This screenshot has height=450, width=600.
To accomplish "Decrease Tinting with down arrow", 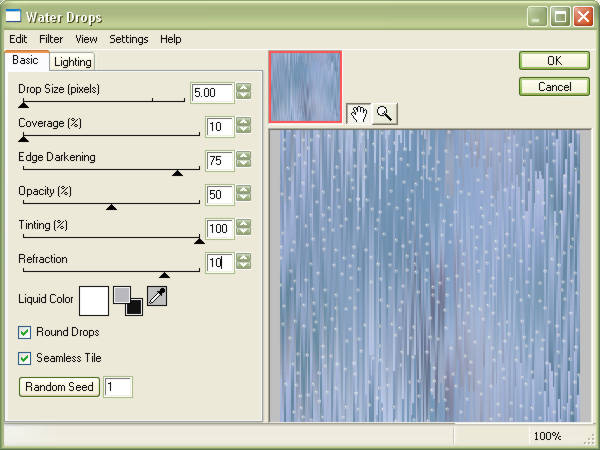I will 244,231.
